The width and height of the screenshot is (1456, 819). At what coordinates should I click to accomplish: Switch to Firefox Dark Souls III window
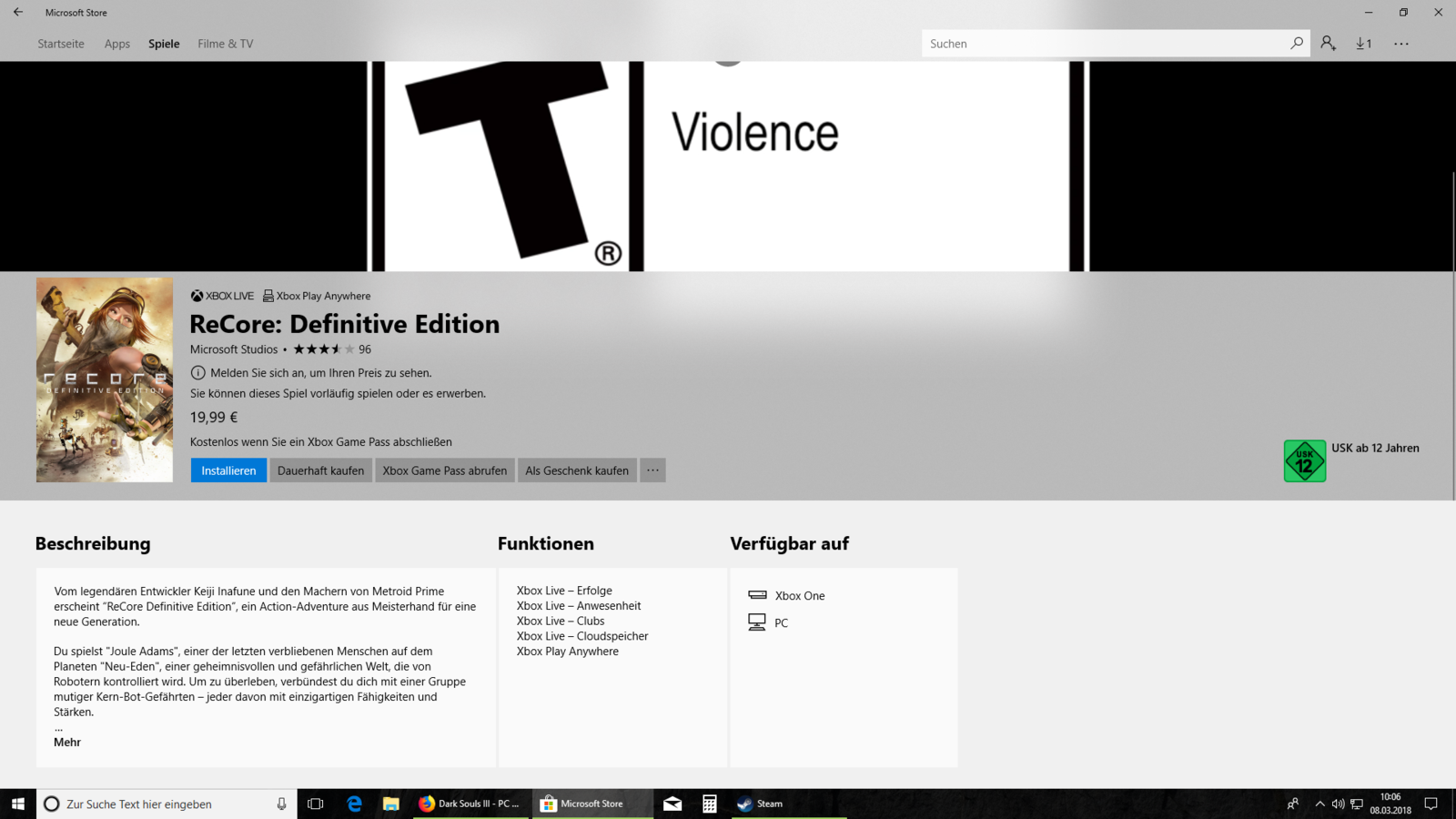pos(470,804)
